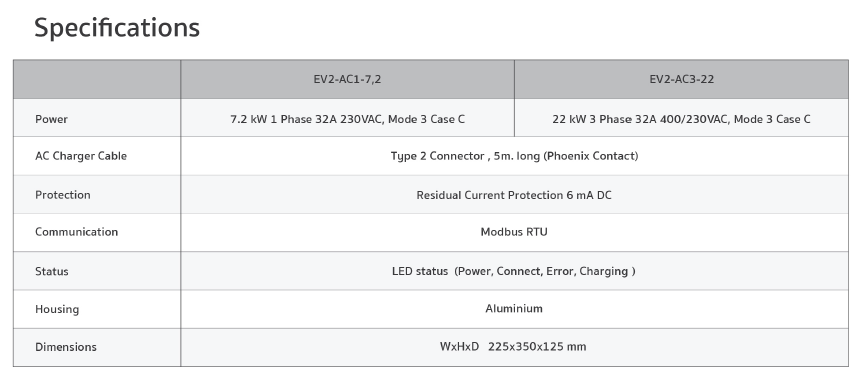Click Residual Current Protection 6 mA DC
This screenshot has width=863, height=380.
(514, 196)
